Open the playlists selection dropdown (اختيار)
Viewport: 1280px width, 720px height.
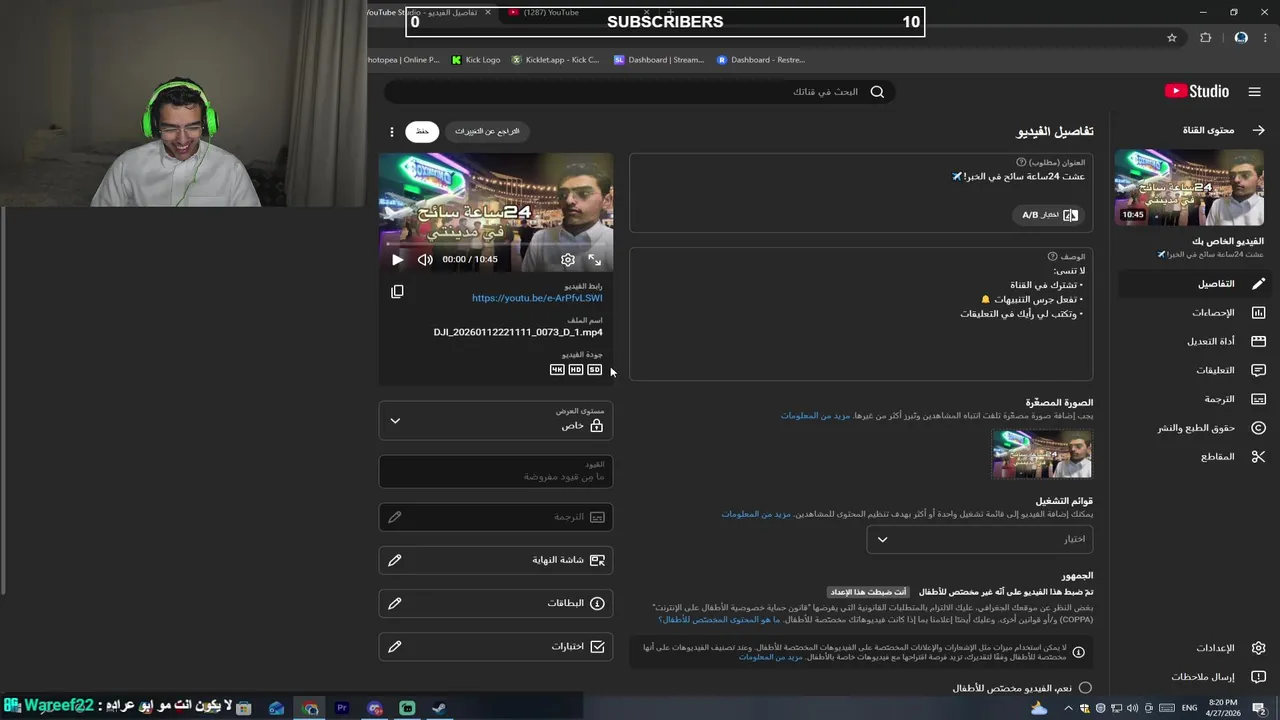coord(980,539)
